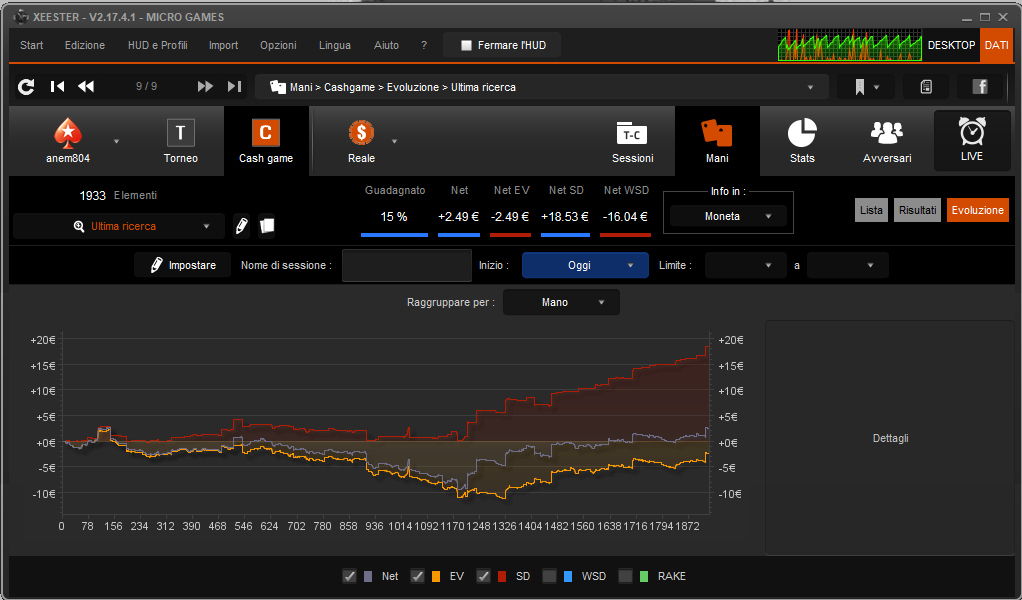The height and width of the screenshot is (600, 1022).
Task: Click the pencil edit icon beside Ultima ricerca
Action: pos(241,226)
